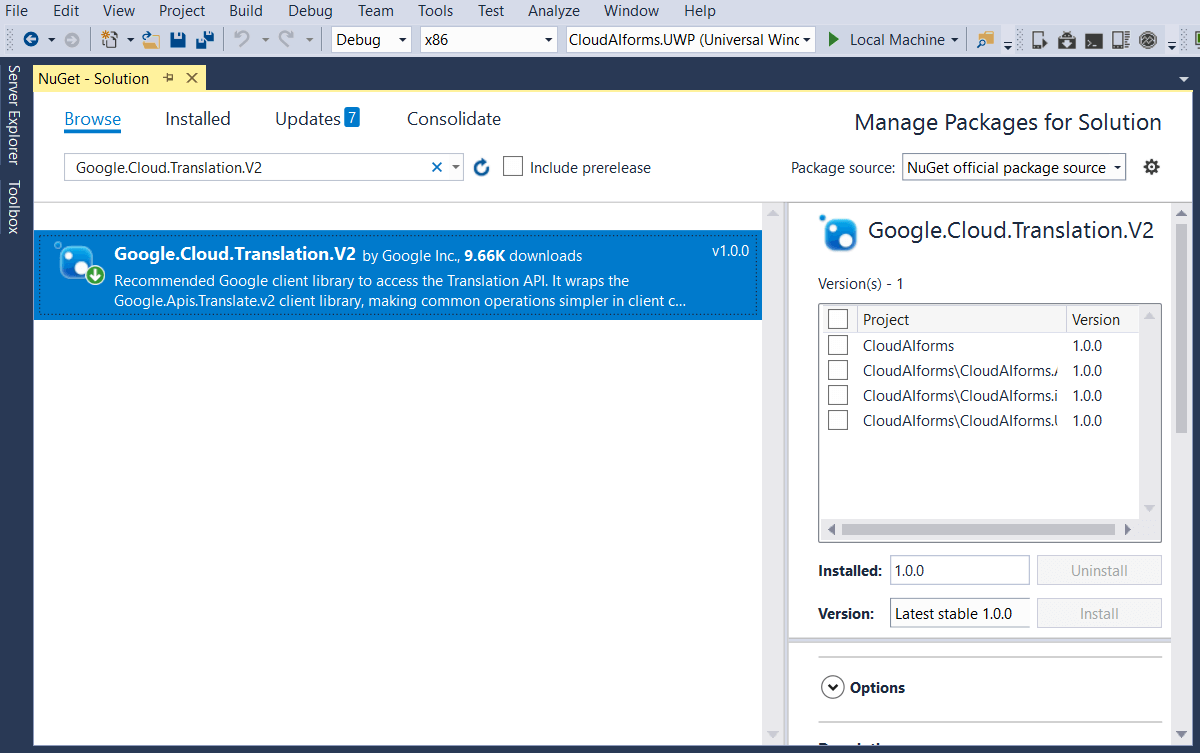Click the Uninstall button

1099,570
